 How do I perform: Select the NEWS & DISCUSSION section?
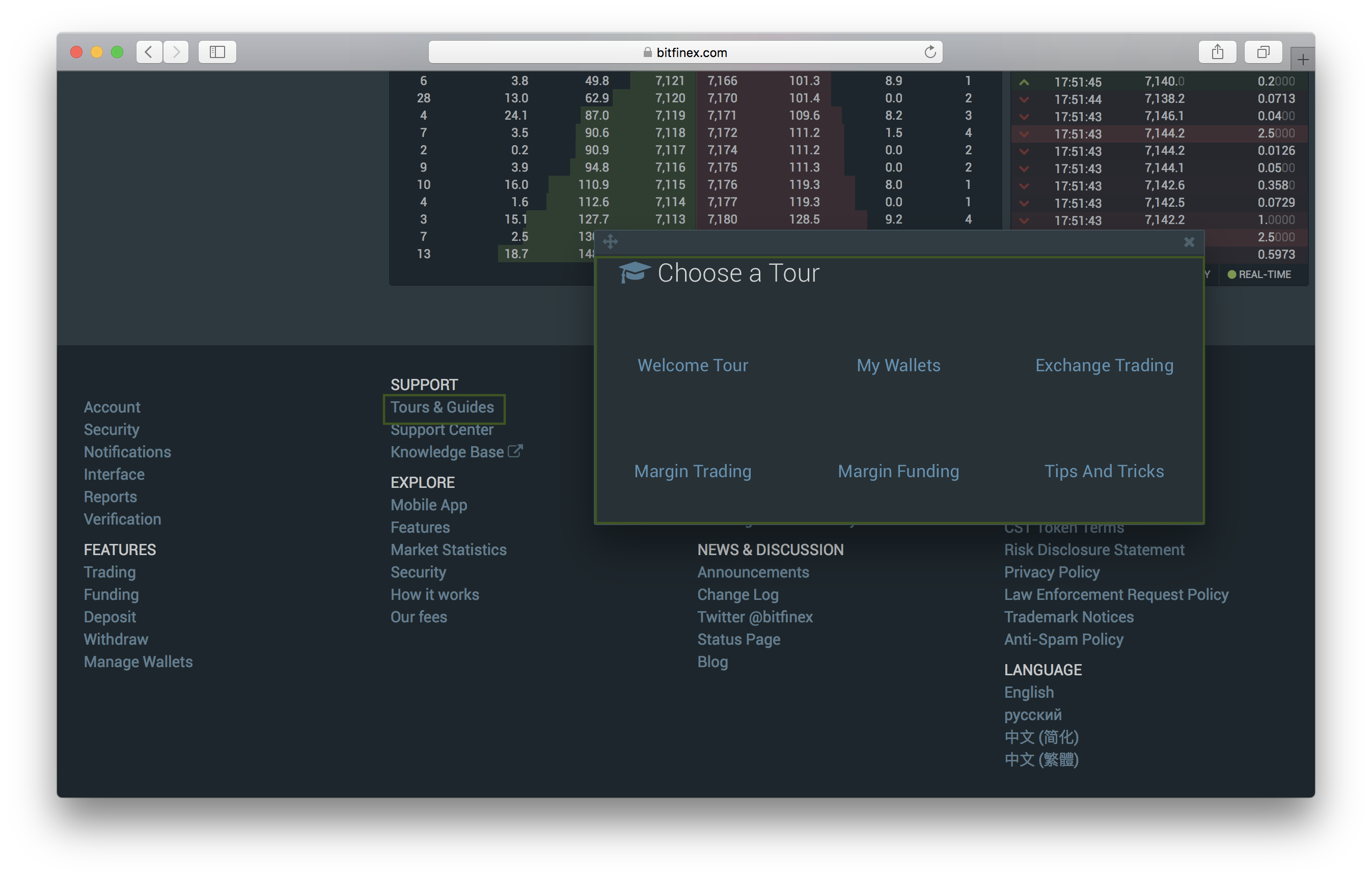[x=770, y=549]
